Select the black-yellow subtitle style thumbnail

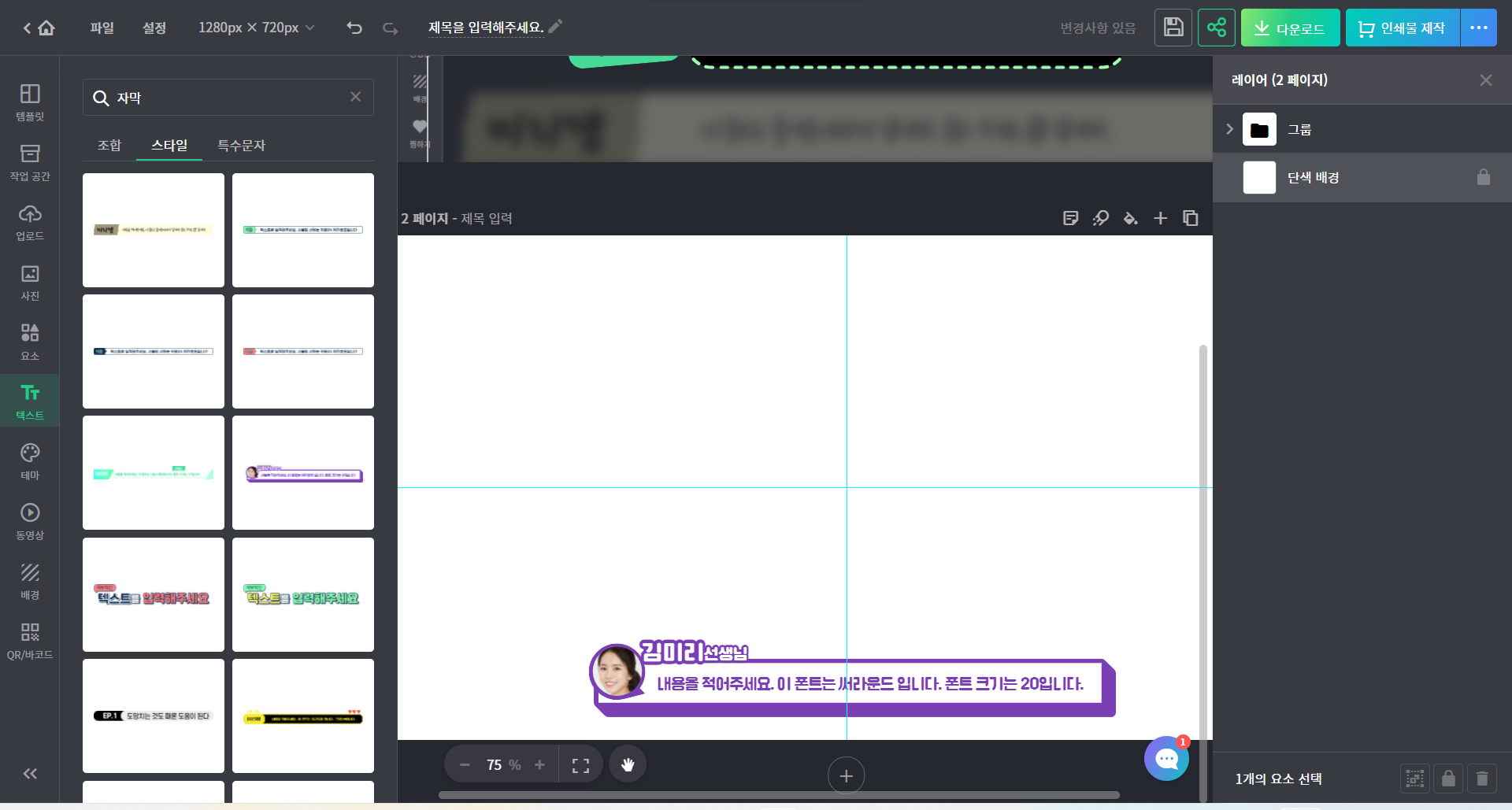point(303,716)
